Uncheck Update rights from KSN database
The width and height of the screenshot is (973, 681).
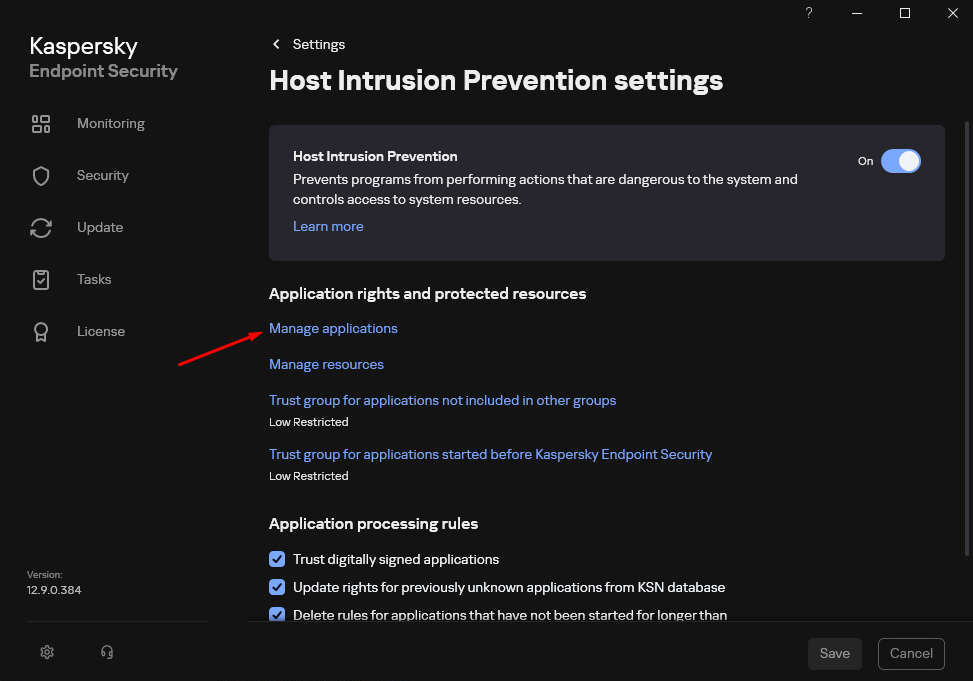point(277,587)
